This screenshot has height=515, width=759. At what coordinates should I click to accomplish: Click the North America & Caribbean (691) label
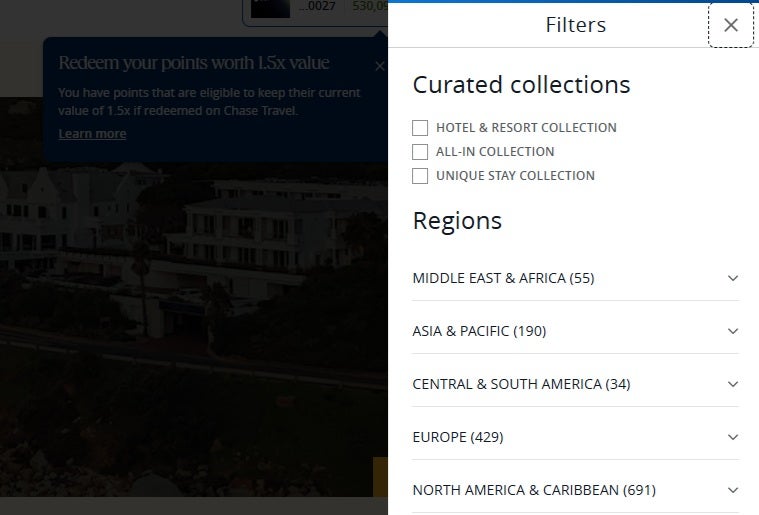click(x=534, y=490)
